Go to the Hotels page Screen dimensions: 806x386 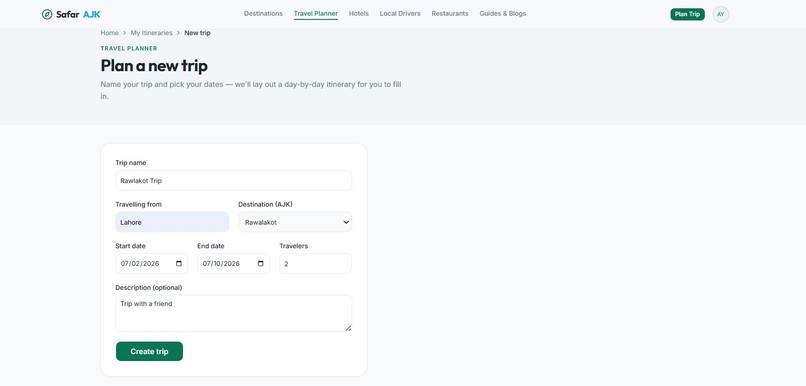(359, 14)
